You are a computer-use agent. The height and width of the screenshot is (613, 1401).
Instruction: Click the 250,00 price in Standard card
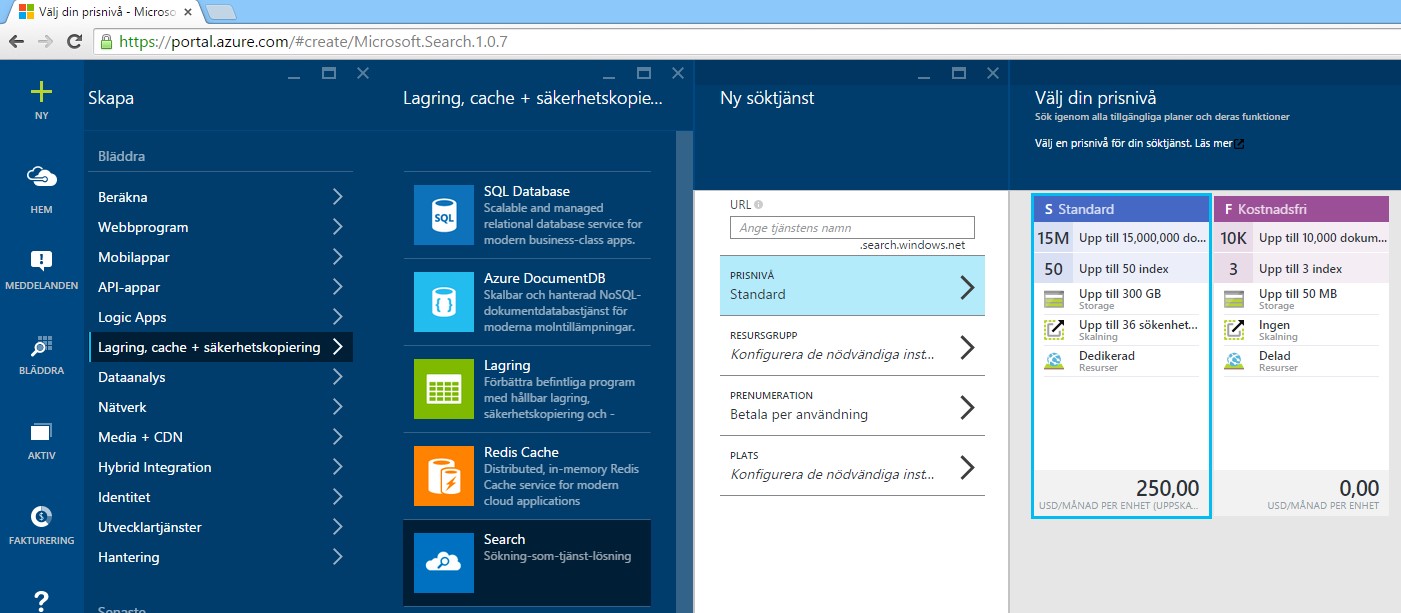pyautogui.click(x=1167, y=488)
